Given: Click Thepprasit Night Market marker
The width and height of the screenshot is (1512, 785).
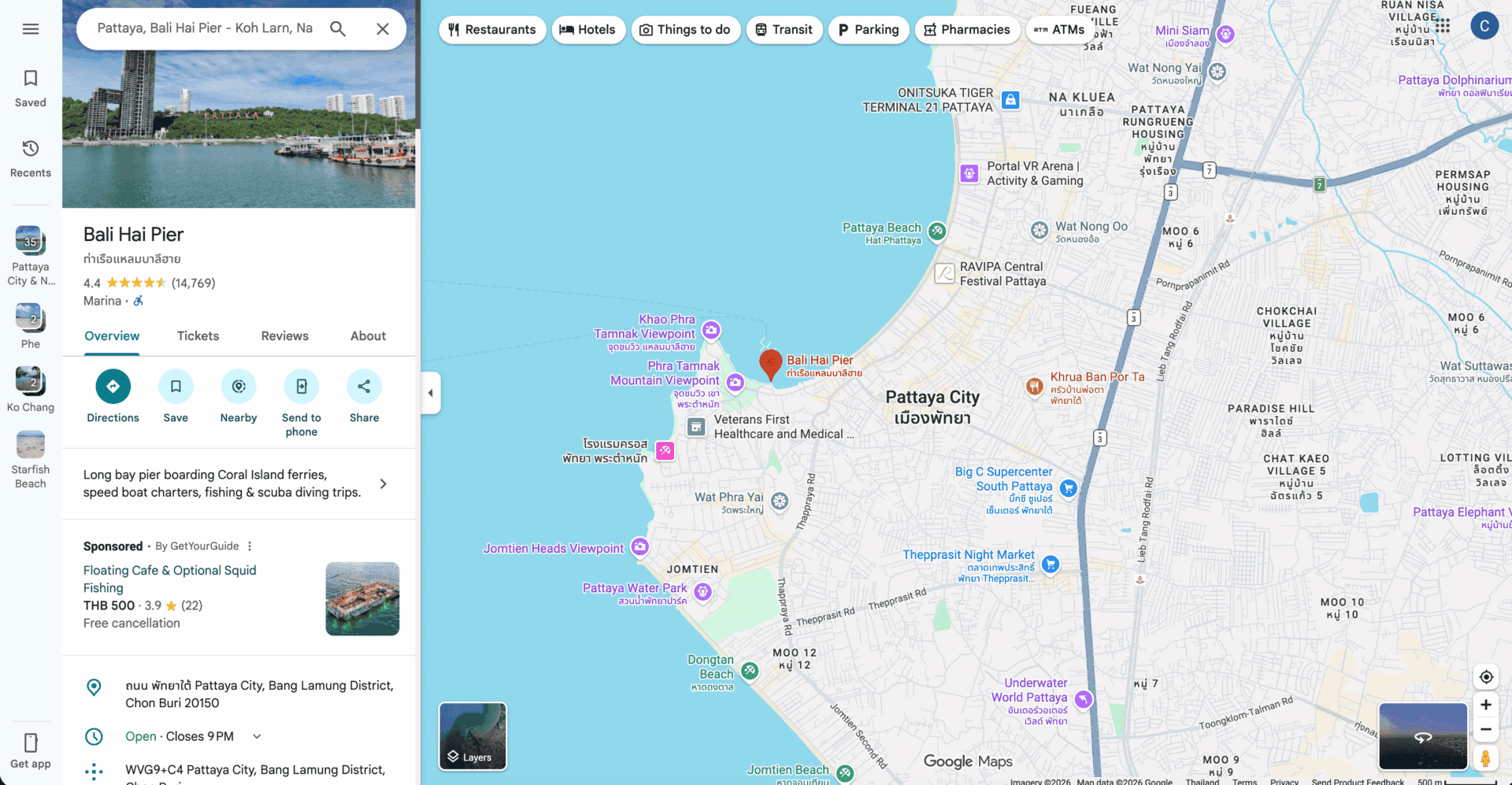Looking at the screenshot, I should [x=1051, y=564].
